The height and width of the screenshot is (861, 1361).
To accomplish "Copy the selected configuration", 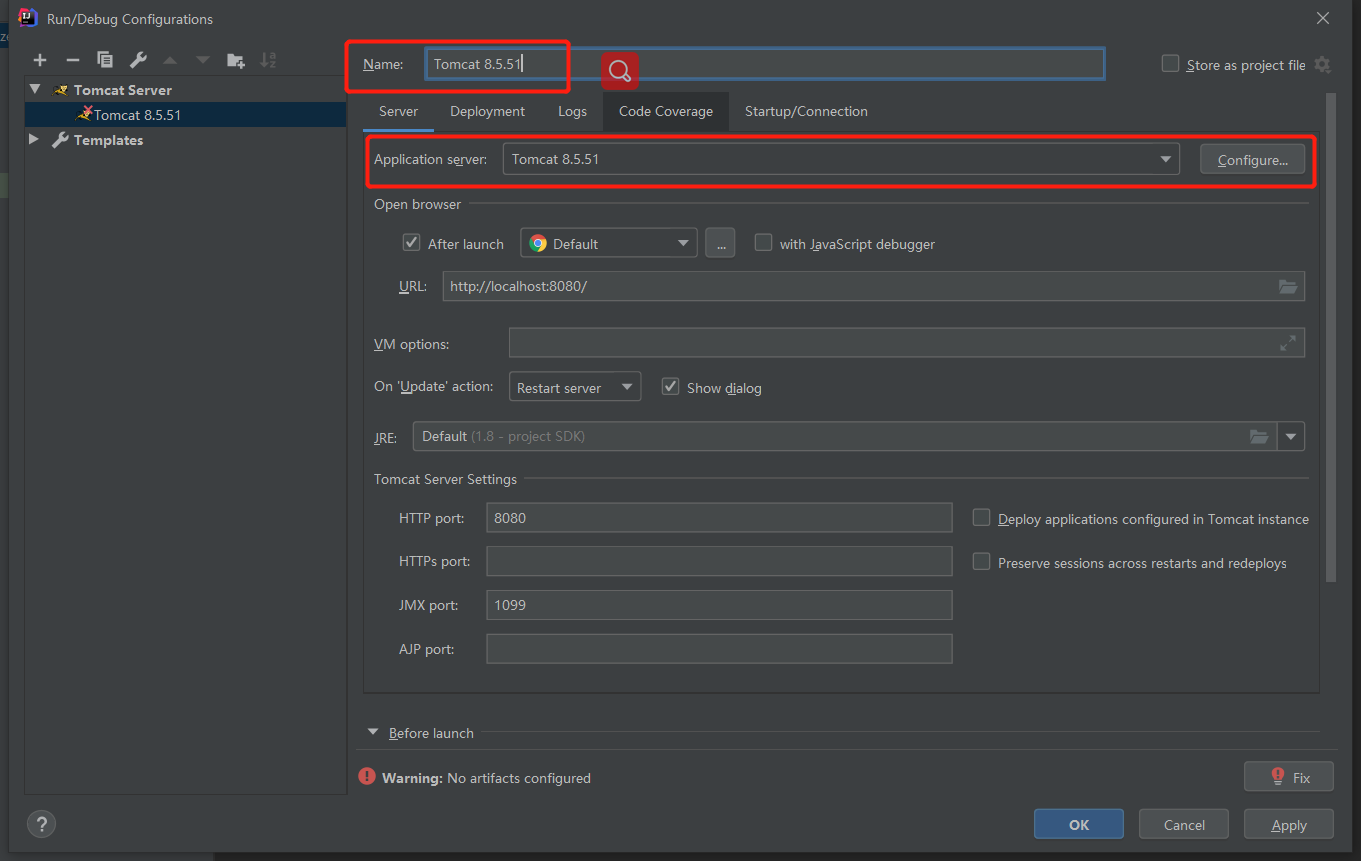I will [105, 60].
